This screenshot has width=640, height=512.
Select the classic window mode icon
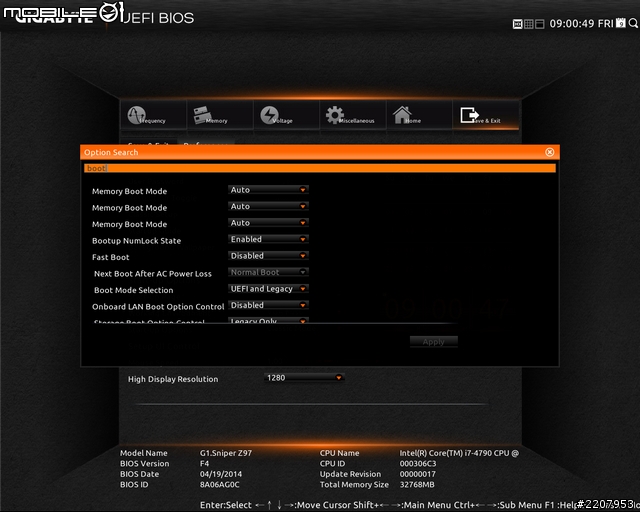point(540,24)
